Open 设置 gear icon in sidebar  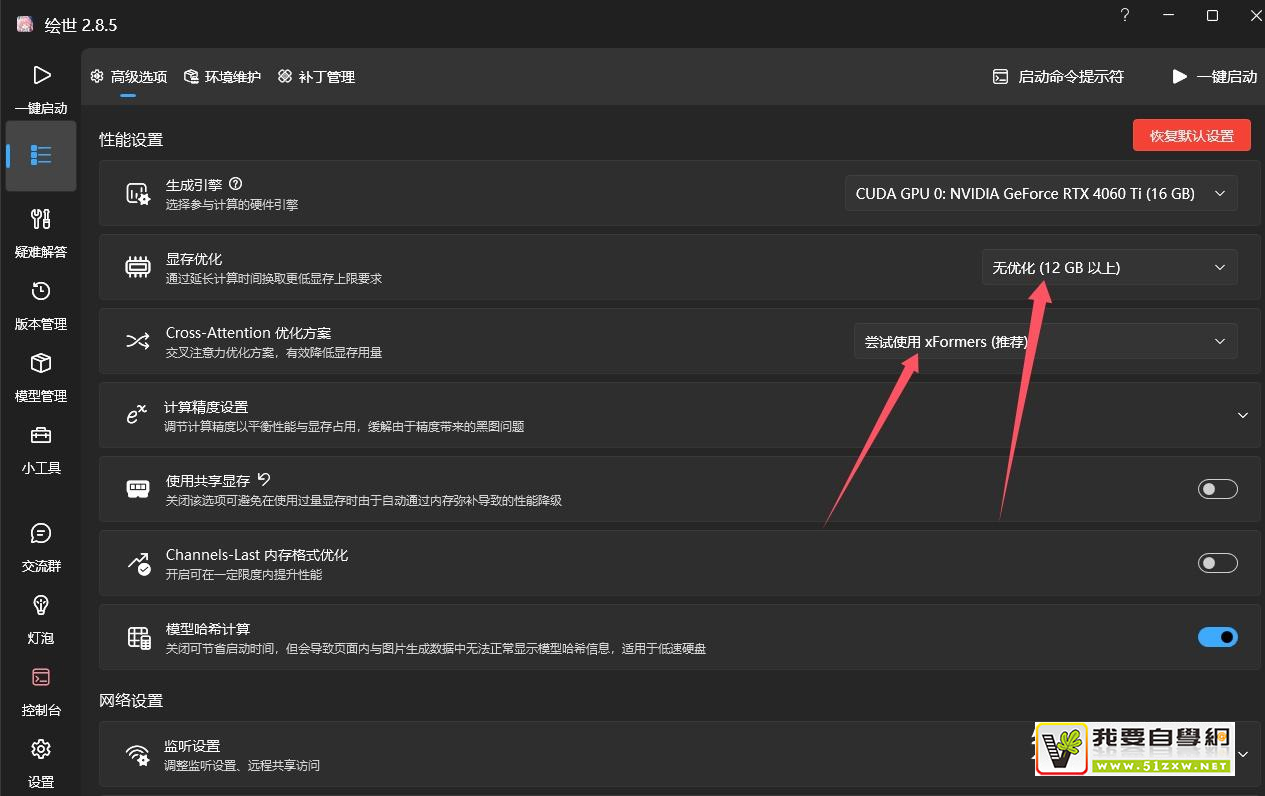[41, 750]
